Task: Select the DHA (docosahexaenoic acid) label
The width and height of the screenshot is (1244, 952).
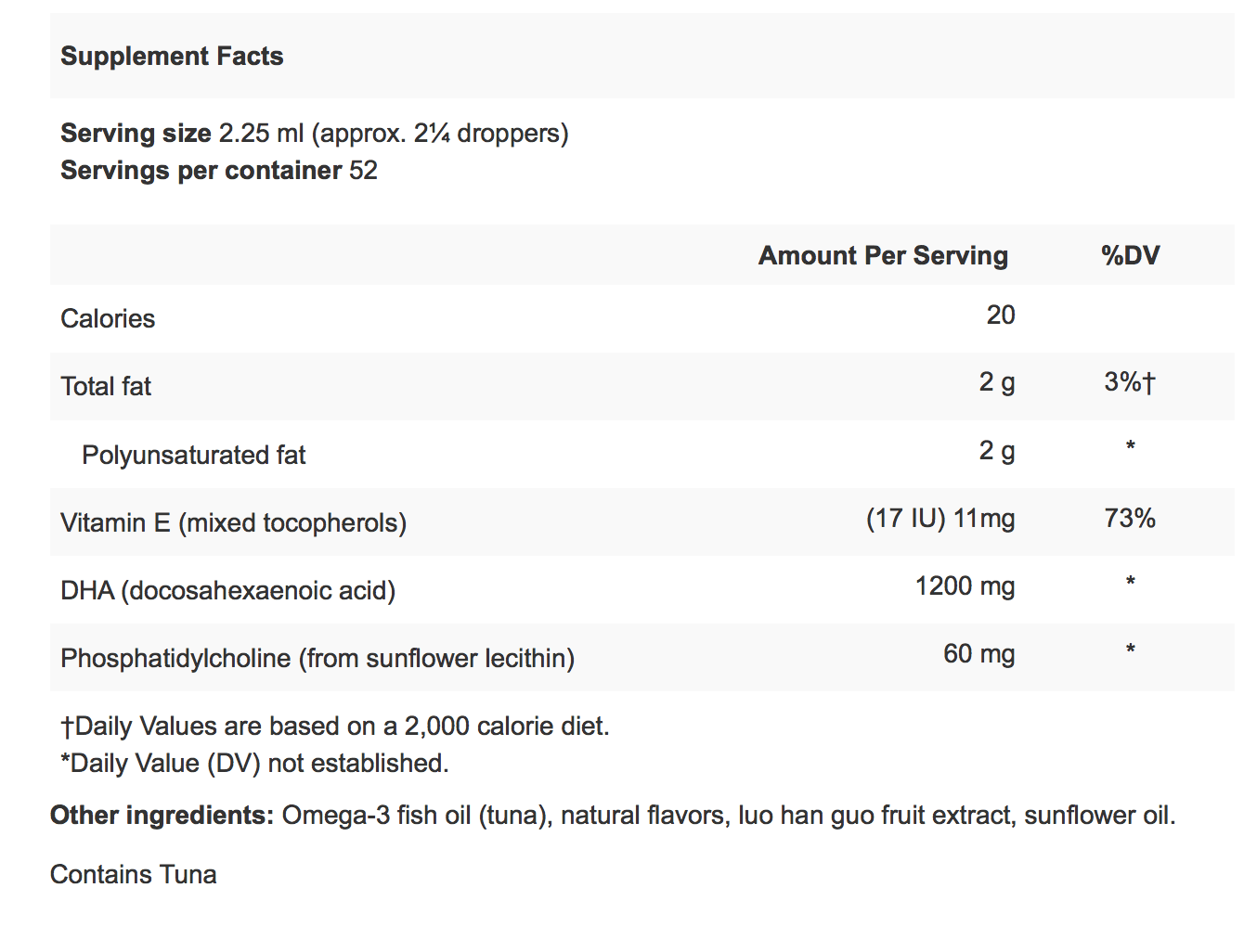Action: (x=227, y=591)
